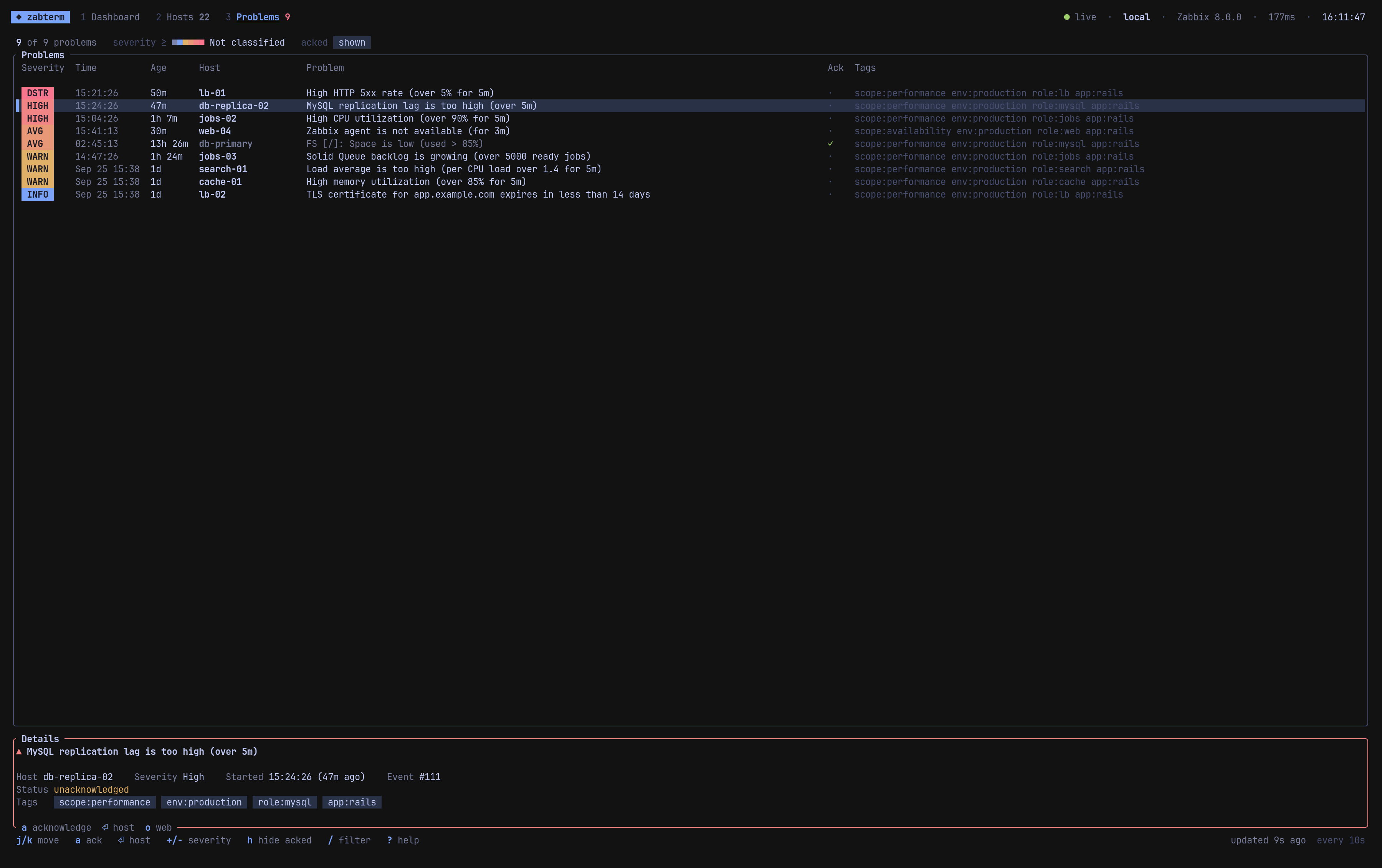The width and height of the screenshot is (1382, 868).
Task: Click the env:production tag chip in Details
Action: [204, 802]
